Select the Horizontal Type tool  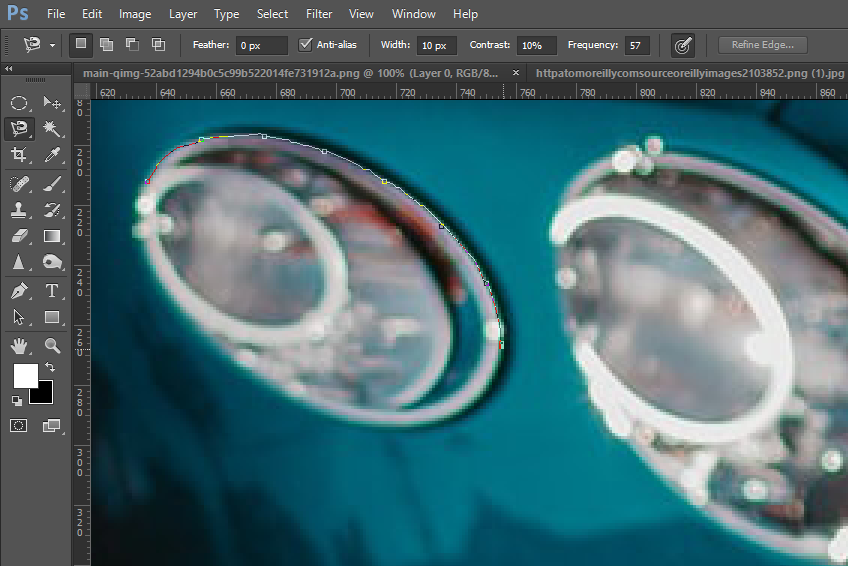pos(52,291)
